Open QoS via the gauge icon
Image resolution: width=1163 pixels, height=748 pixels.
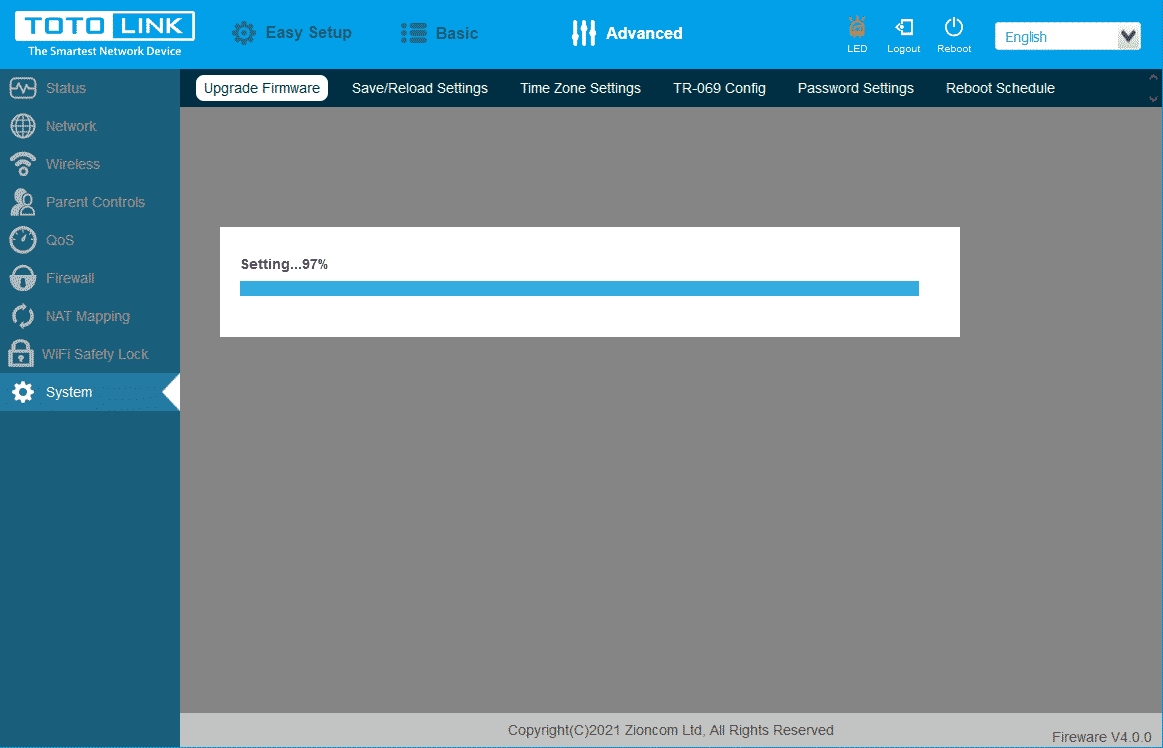pyautogui.click(x=23, y=240)
